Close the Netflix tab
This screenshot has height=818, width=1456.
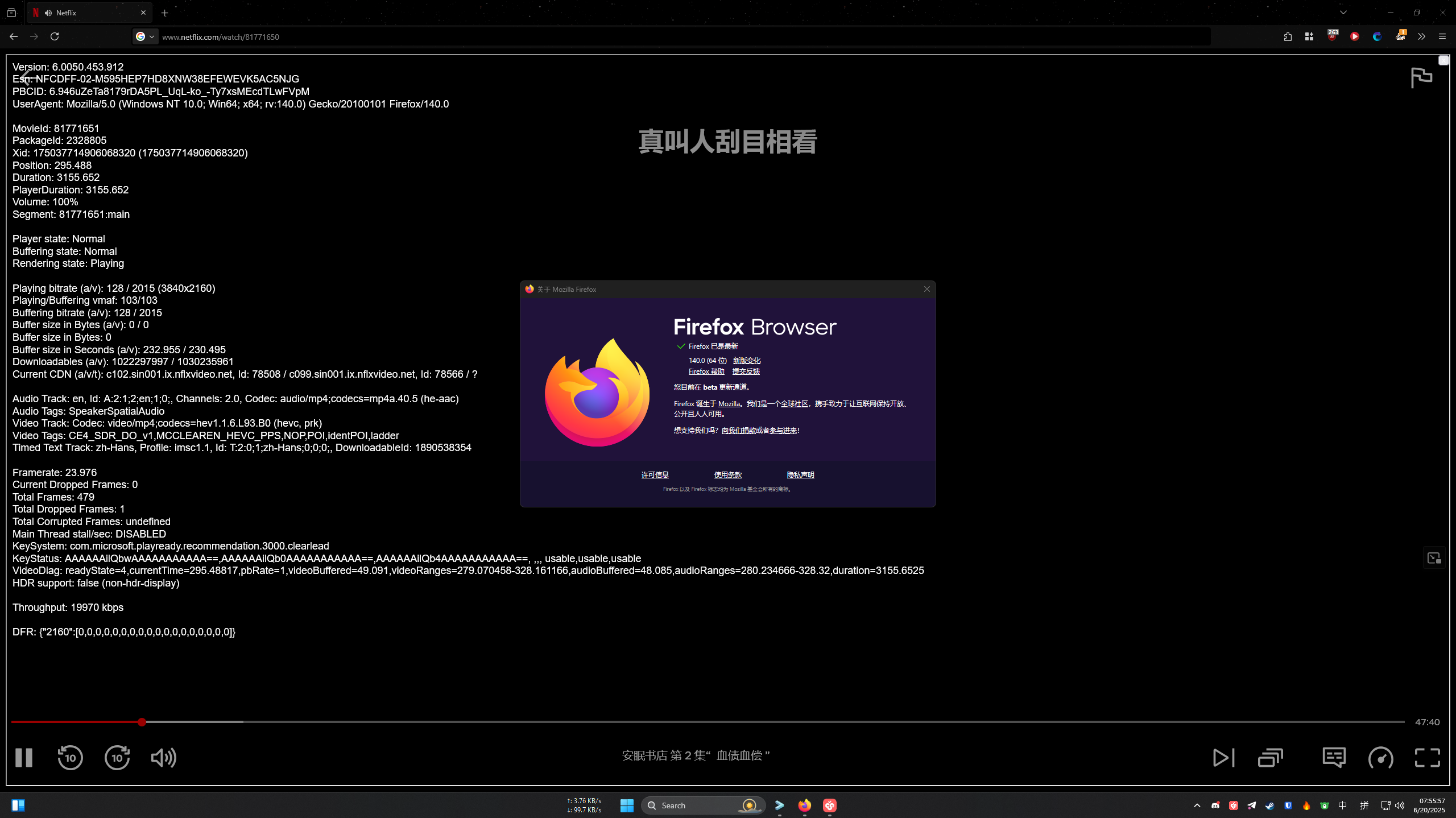pyautogui.click(x=143, y=13)
